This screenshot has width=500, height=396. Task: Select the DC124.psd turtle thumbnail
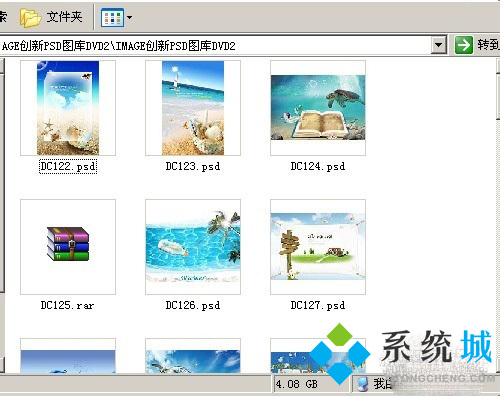coord(318,108)
